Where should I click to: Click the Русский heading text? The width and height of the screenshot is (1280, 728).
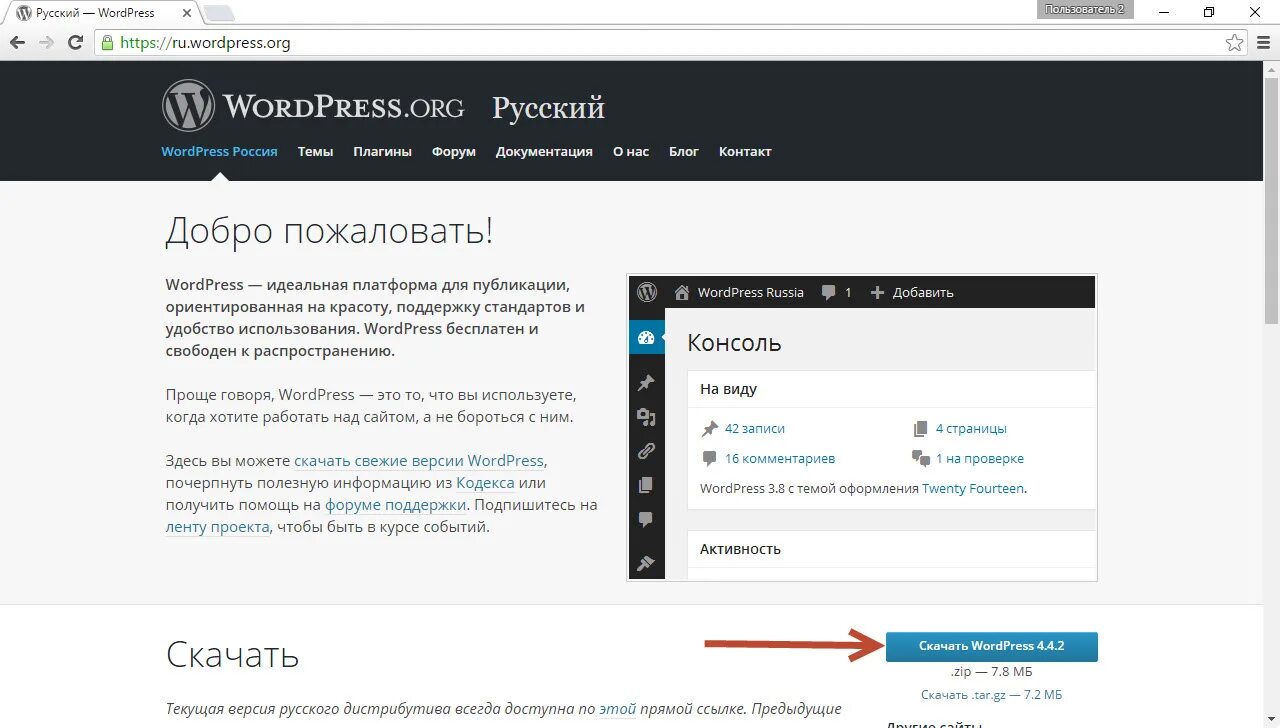[x=548, y=108]
